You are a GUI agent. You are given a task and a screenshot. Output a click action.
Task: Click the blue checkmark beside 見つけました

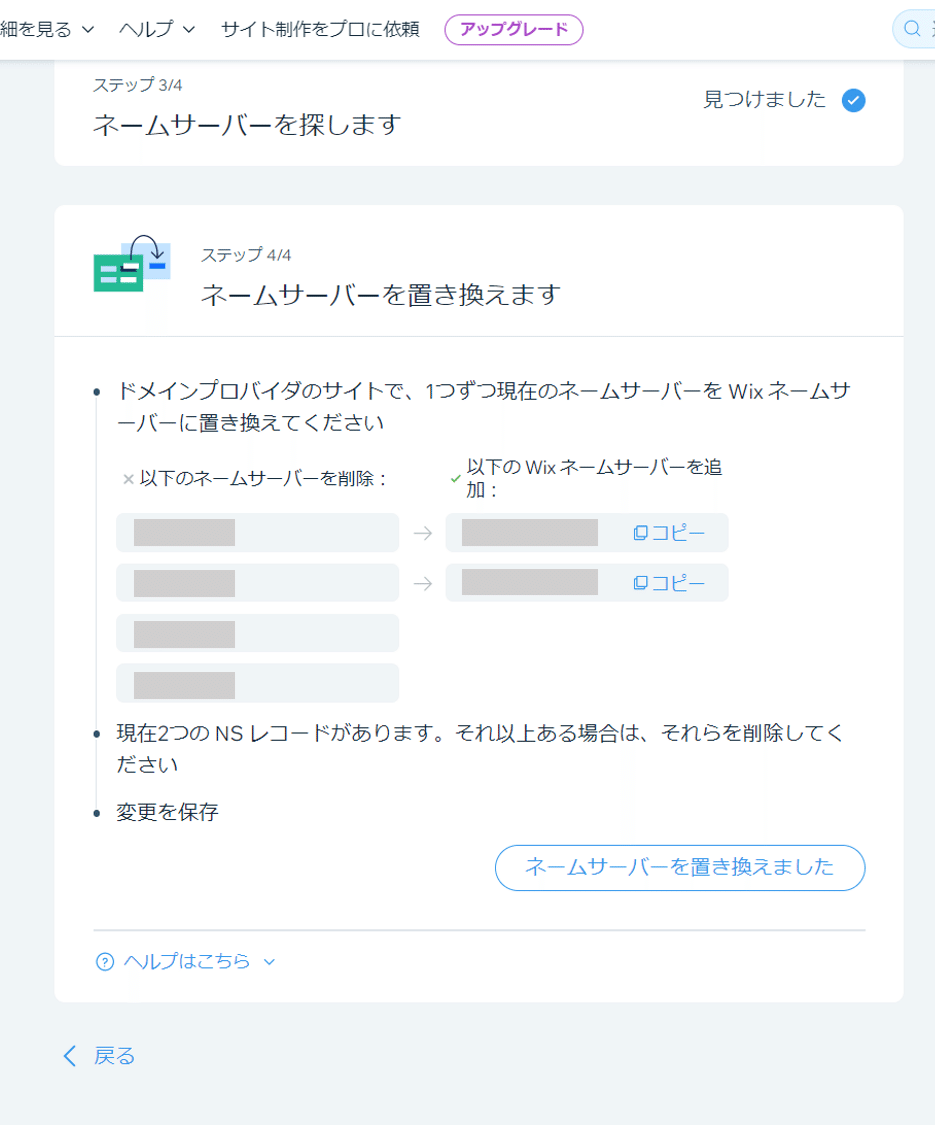[853, 100]
